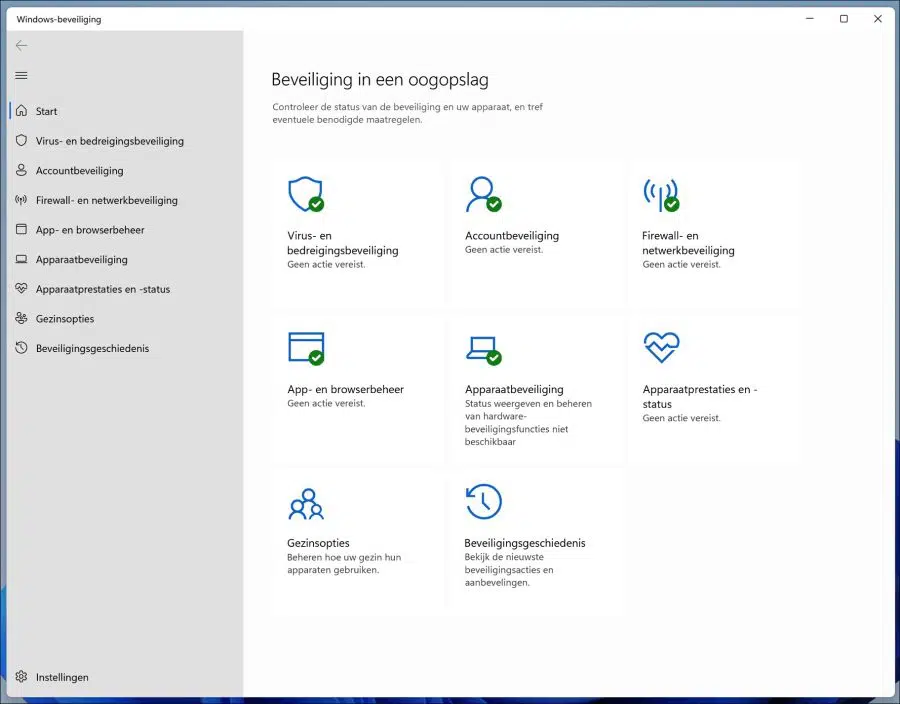Screen dimensions: 900x704
Task: Click the shield icon next to Virus- en bedreigingsbeveiliging in the sidebar
Action: (21, 141)
